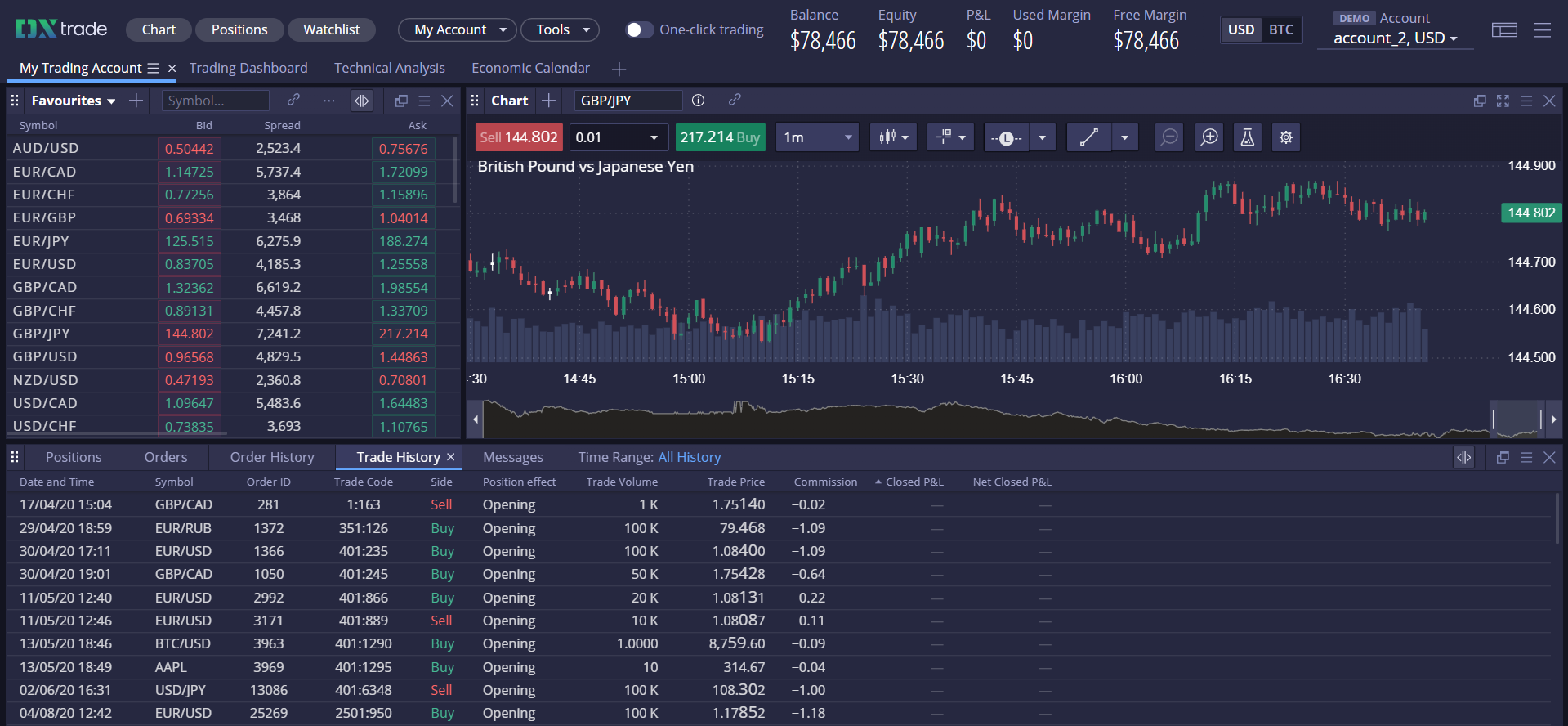This screenshot has width=1568, height=726.
Task: Select the trend line drawing tool
Action: [1088, 137]
